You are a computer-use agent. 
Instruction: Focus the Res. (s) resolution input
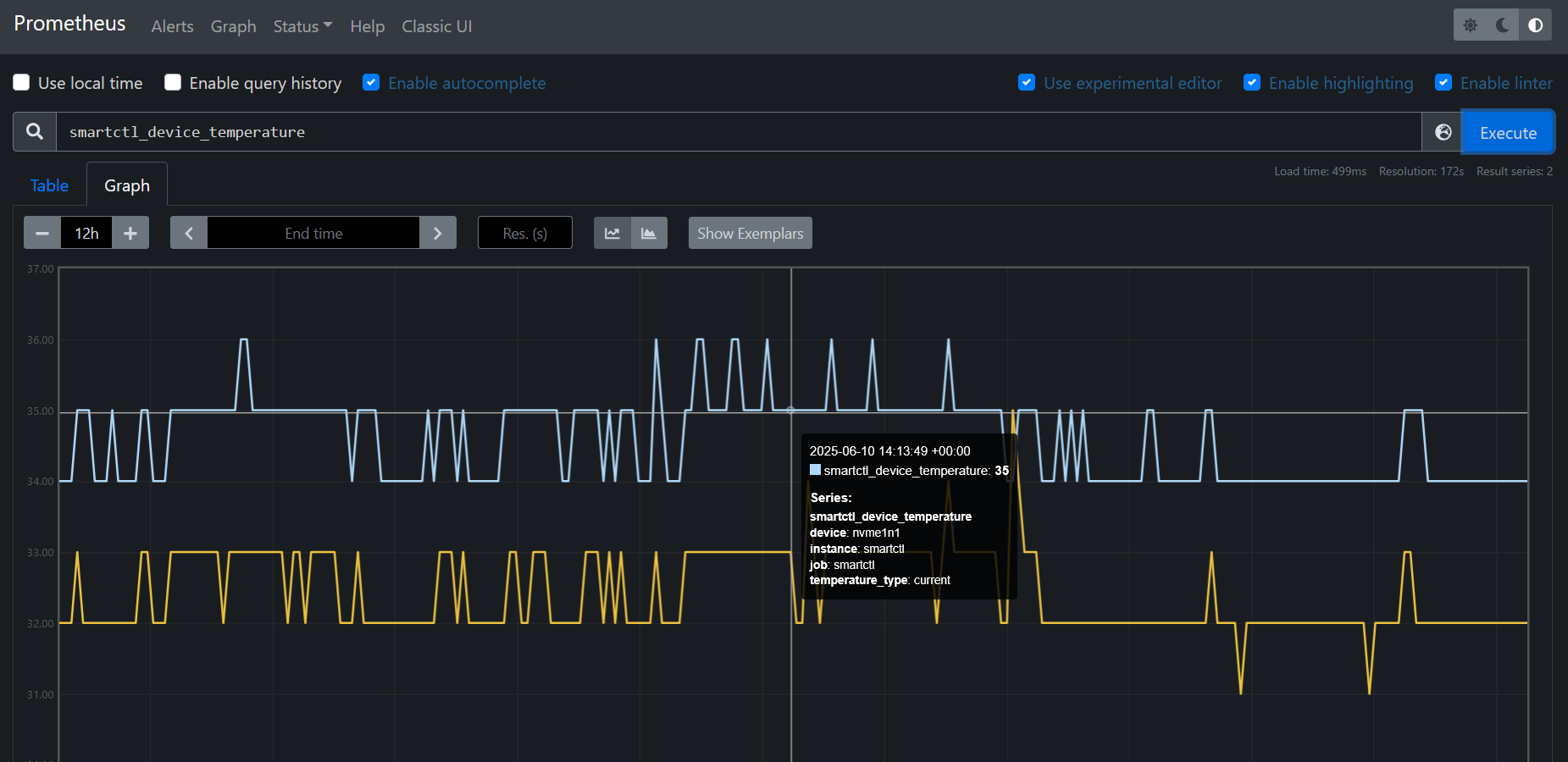[x=524, y=233]
